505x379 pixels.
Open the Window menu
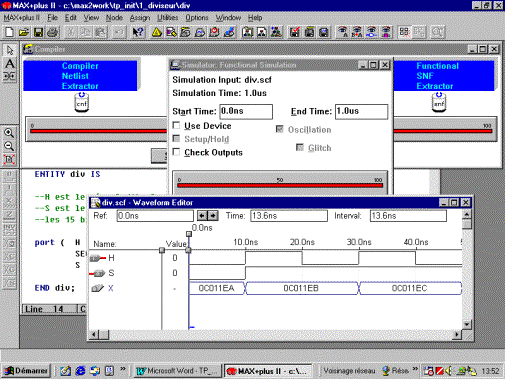click(228, 18)
